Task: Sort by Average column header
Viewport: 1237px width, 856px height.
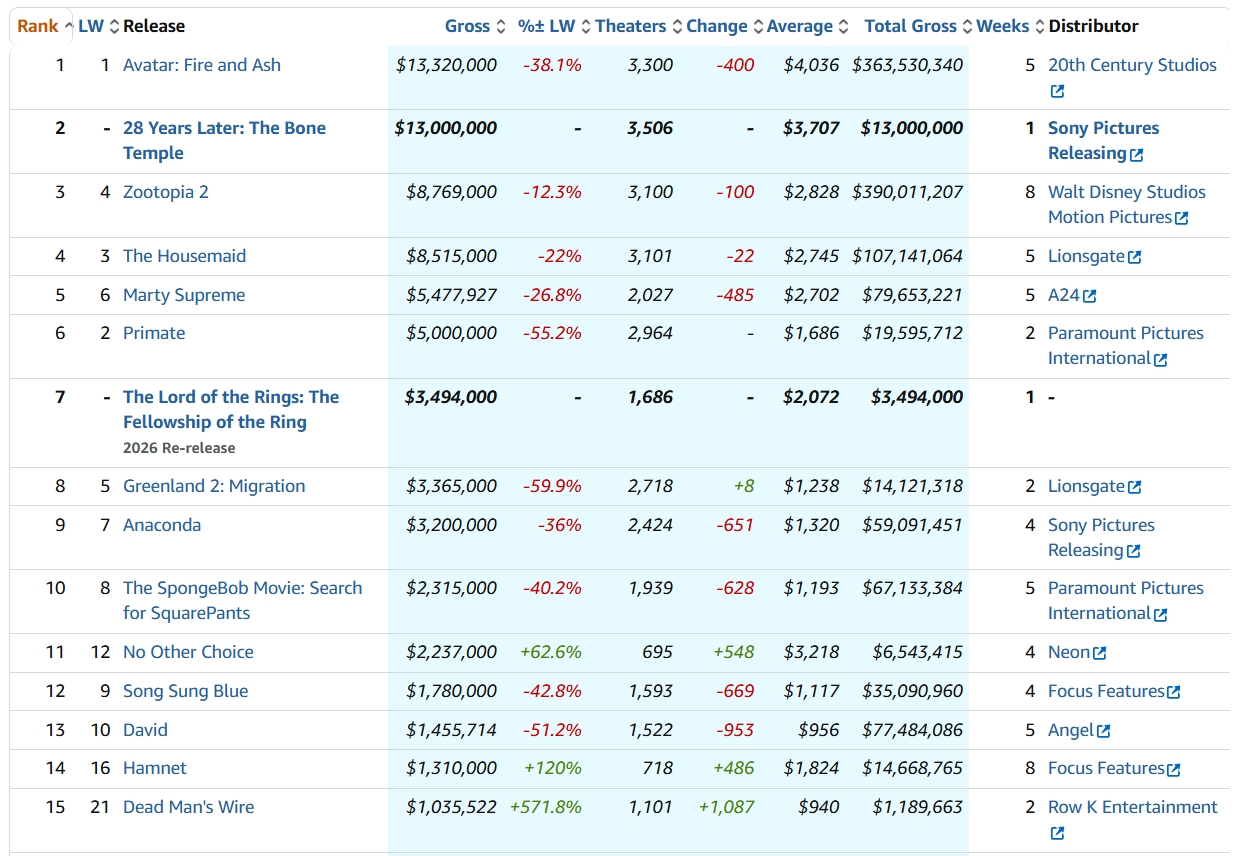Action: point(799,26)
